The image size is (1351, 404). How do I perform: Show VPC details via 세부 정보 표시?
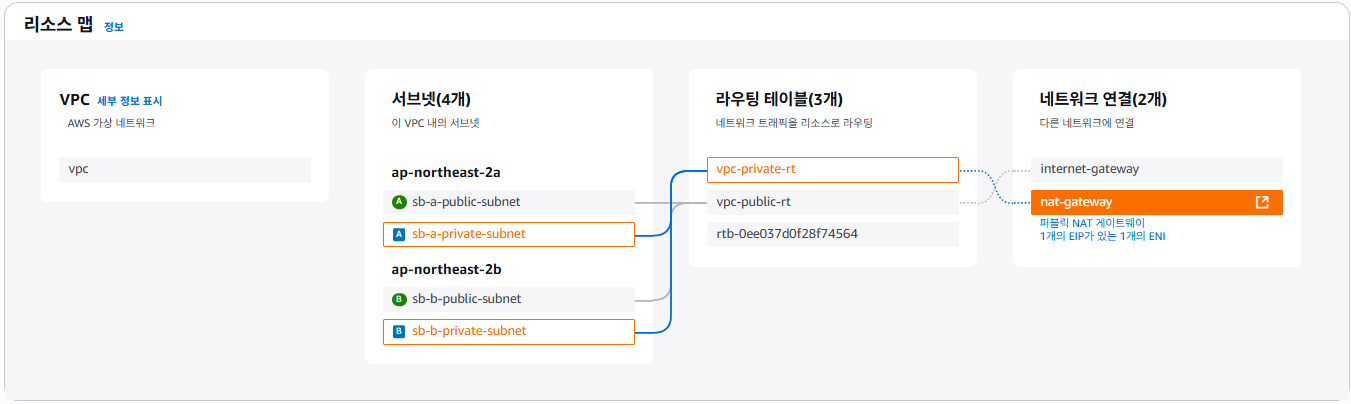129,101
